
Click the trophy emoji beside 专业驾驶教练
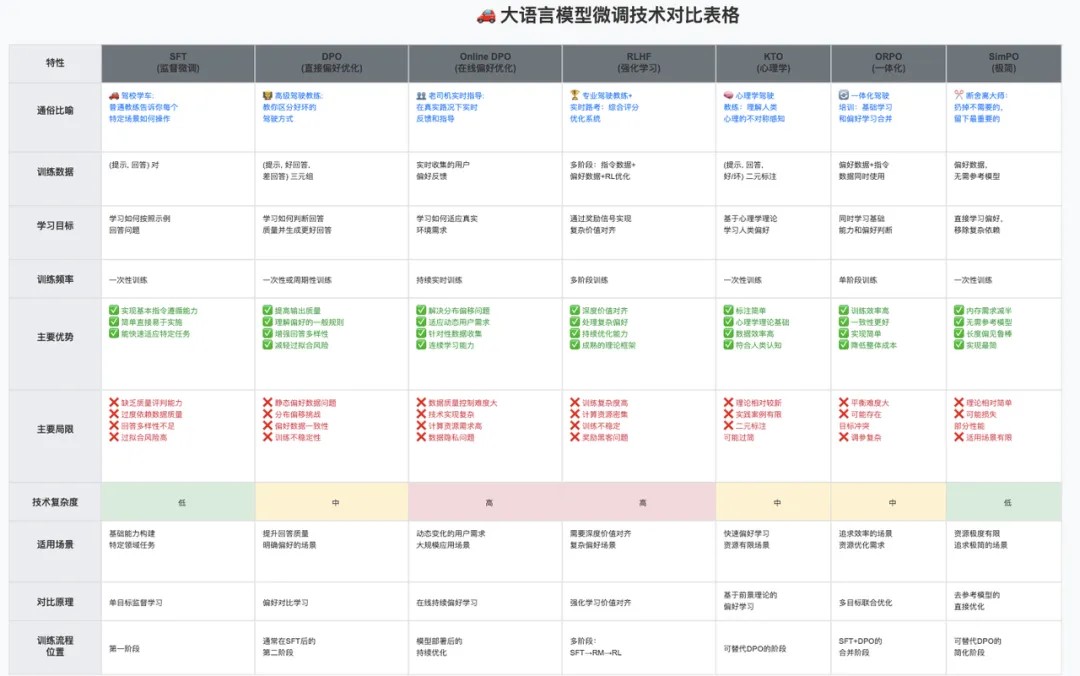[574, 95]
